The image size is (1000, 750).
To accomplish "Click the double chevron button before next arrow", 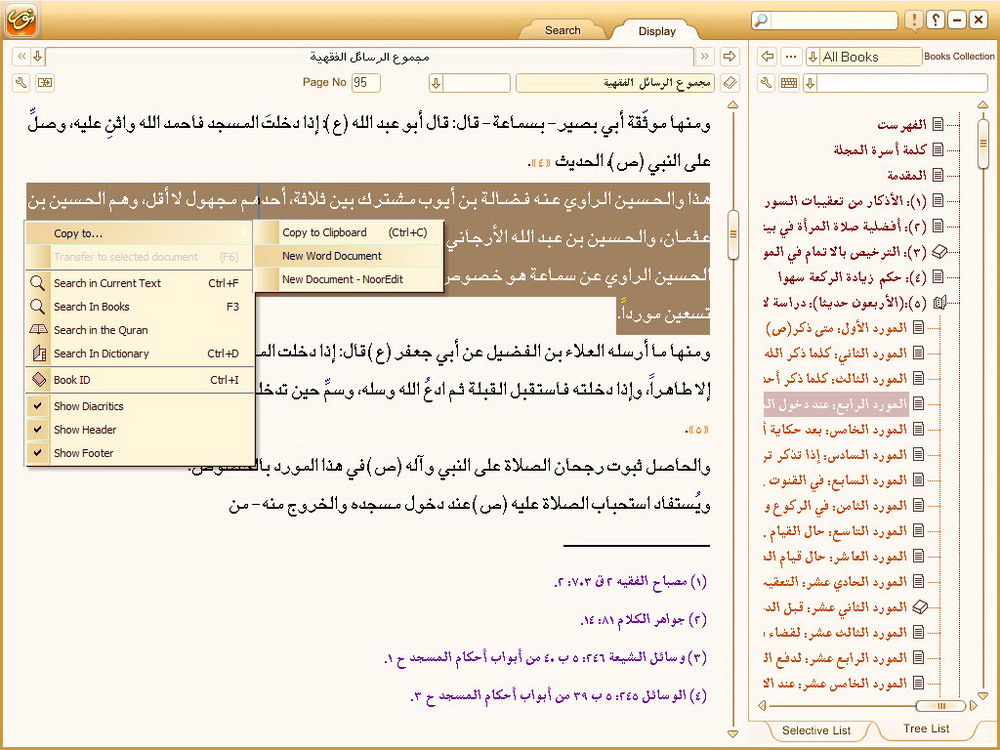I will (704, 57).
